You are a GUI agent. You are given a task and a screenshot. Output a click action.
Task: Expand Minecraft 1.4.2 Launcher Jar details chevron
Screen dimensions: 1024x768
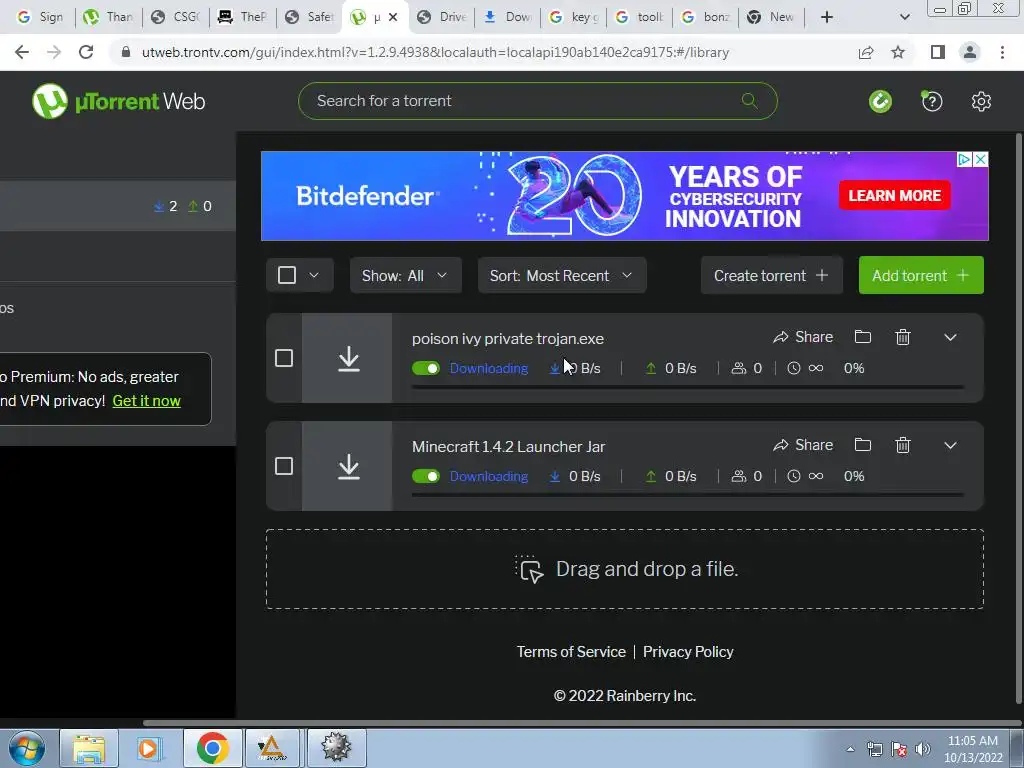point(950,445)
